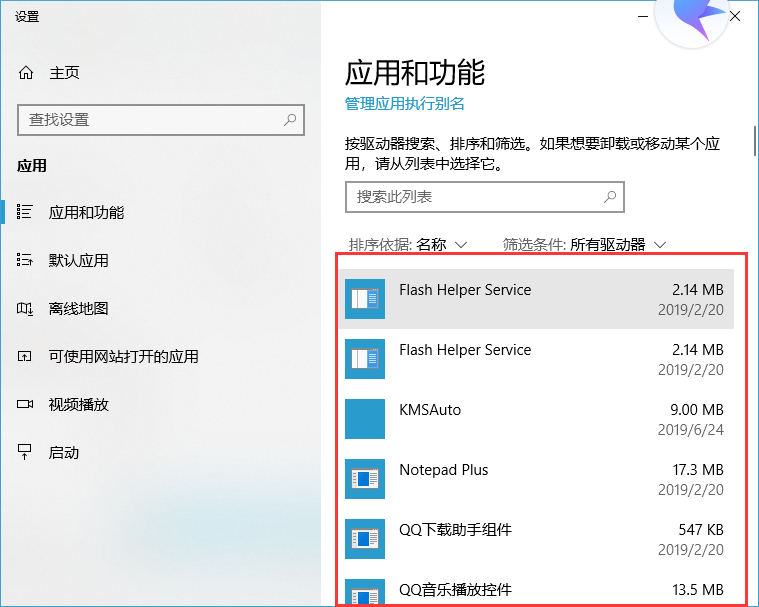Open 主页 in the sidebar

(x=64, y=73)
